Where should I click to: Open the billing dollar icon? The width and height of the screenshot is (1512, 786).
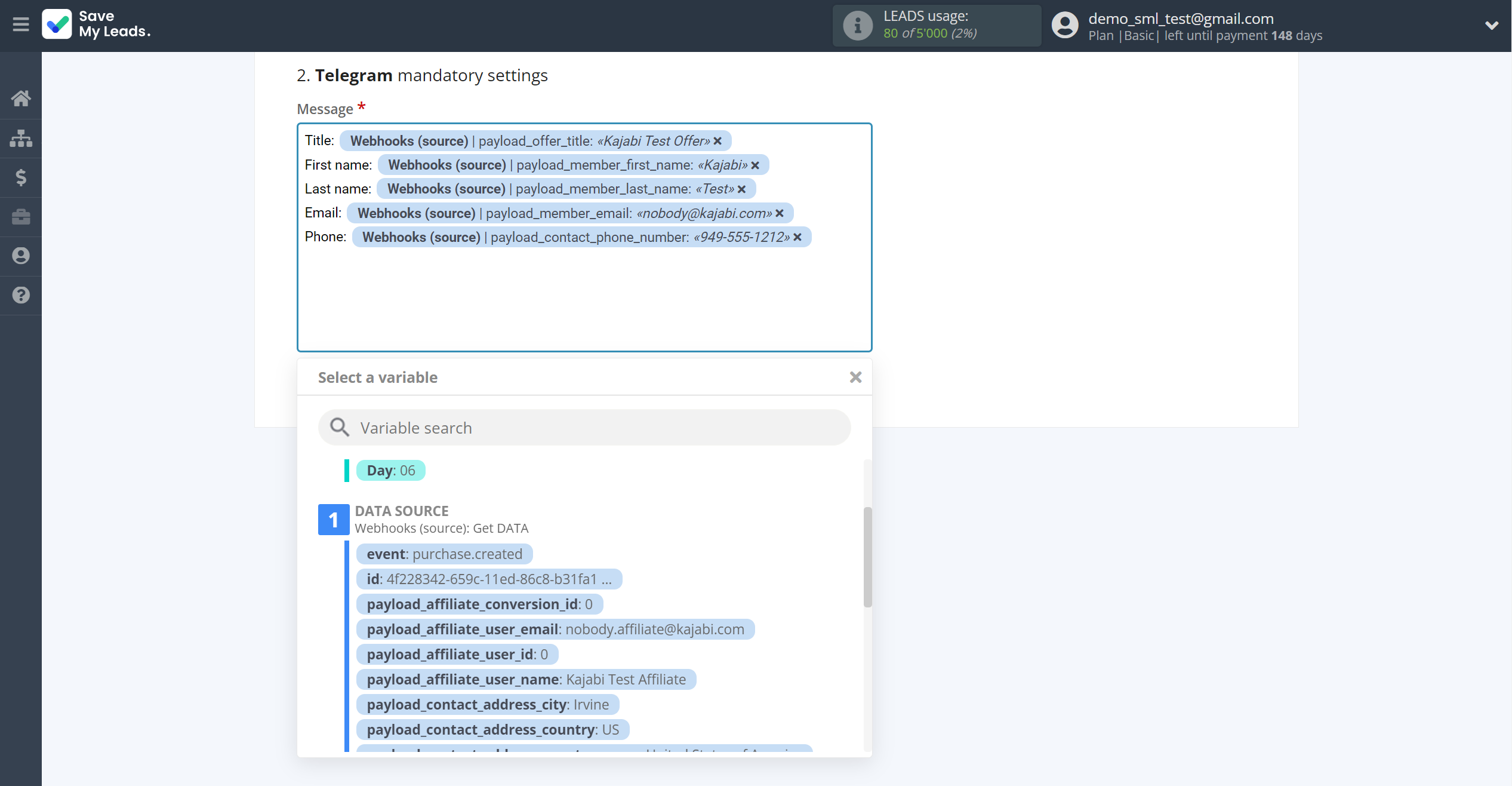21,177
